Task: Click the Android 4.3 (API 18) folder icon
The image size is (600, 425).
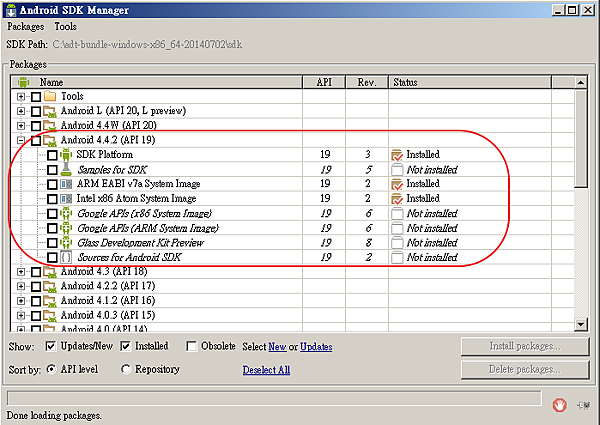Action: (50, 272)
